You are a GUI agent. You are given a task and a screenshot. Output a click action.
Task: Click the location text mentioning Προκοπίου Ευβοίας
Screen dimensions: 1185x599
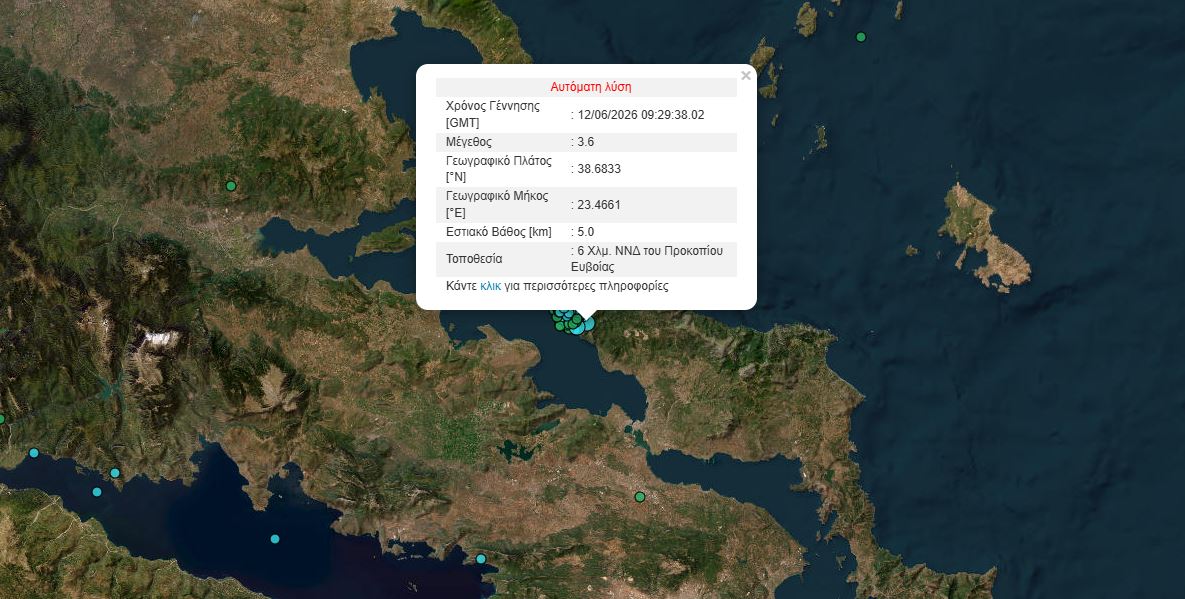648,259
